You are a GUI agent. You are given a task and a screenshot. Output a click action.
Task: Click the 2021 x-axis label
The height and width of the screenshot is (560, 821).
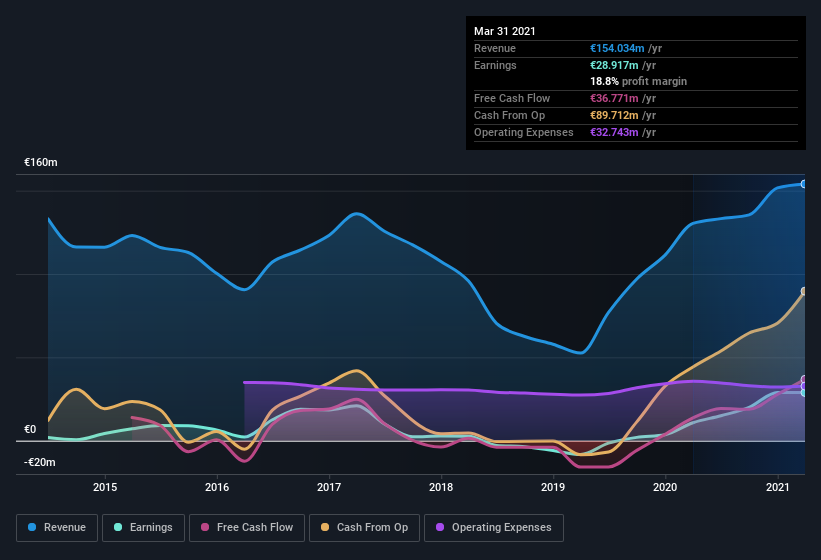[778, 487]
